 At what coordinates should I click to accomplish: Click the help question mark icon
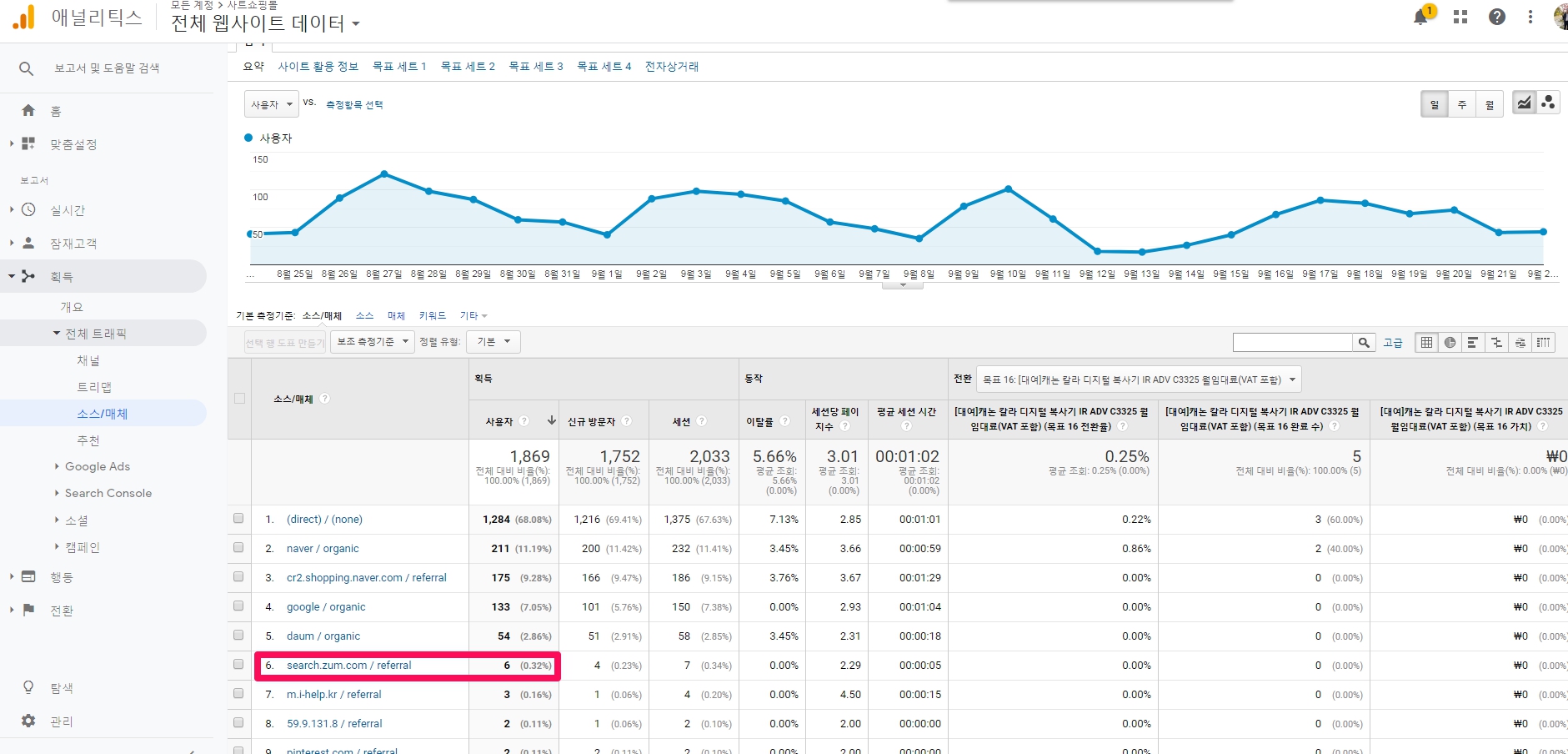[x=1497, y=17]
